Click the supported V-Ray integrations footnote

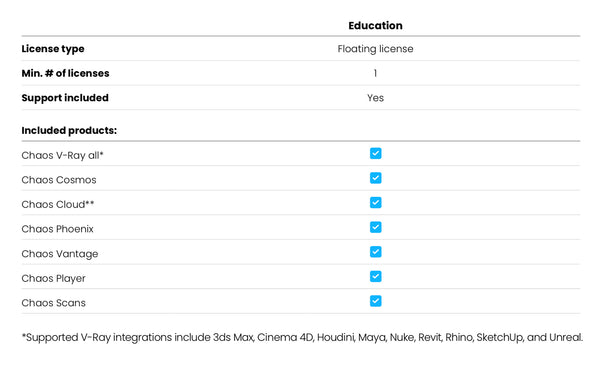[x=302, y=337]
